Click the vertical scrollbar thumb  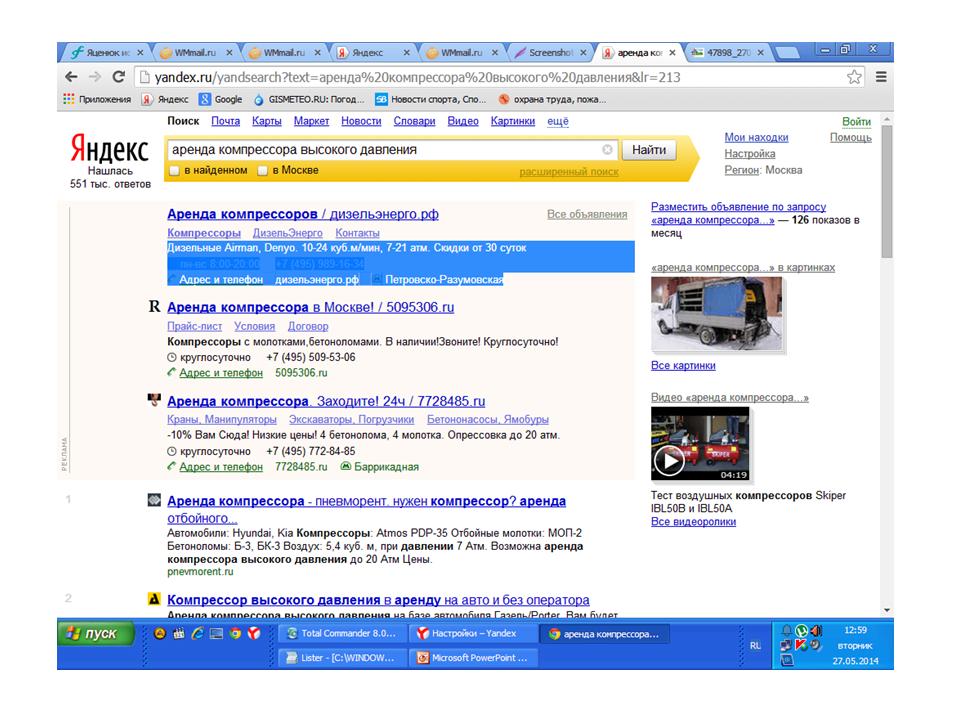pyautogui.click(x=887, y=191)
